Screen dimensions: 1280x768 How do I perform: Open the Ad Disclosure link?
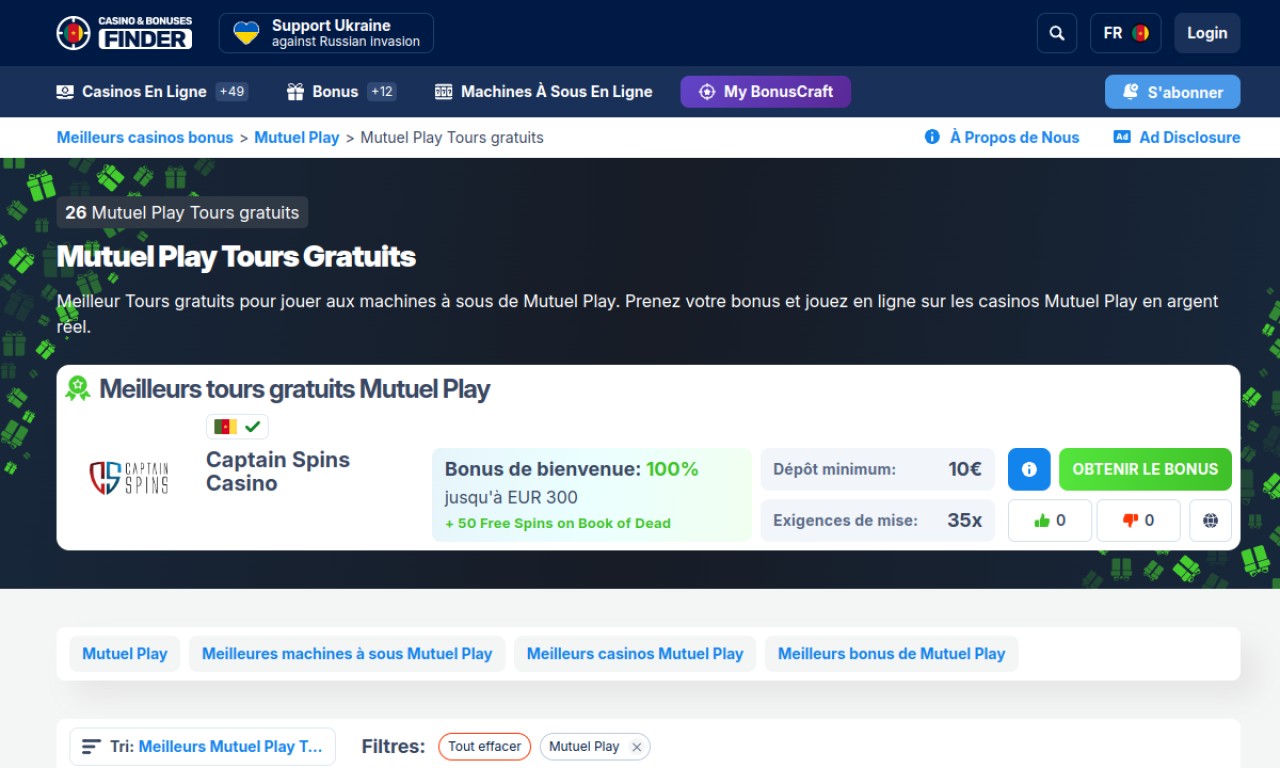[1177, 138]
